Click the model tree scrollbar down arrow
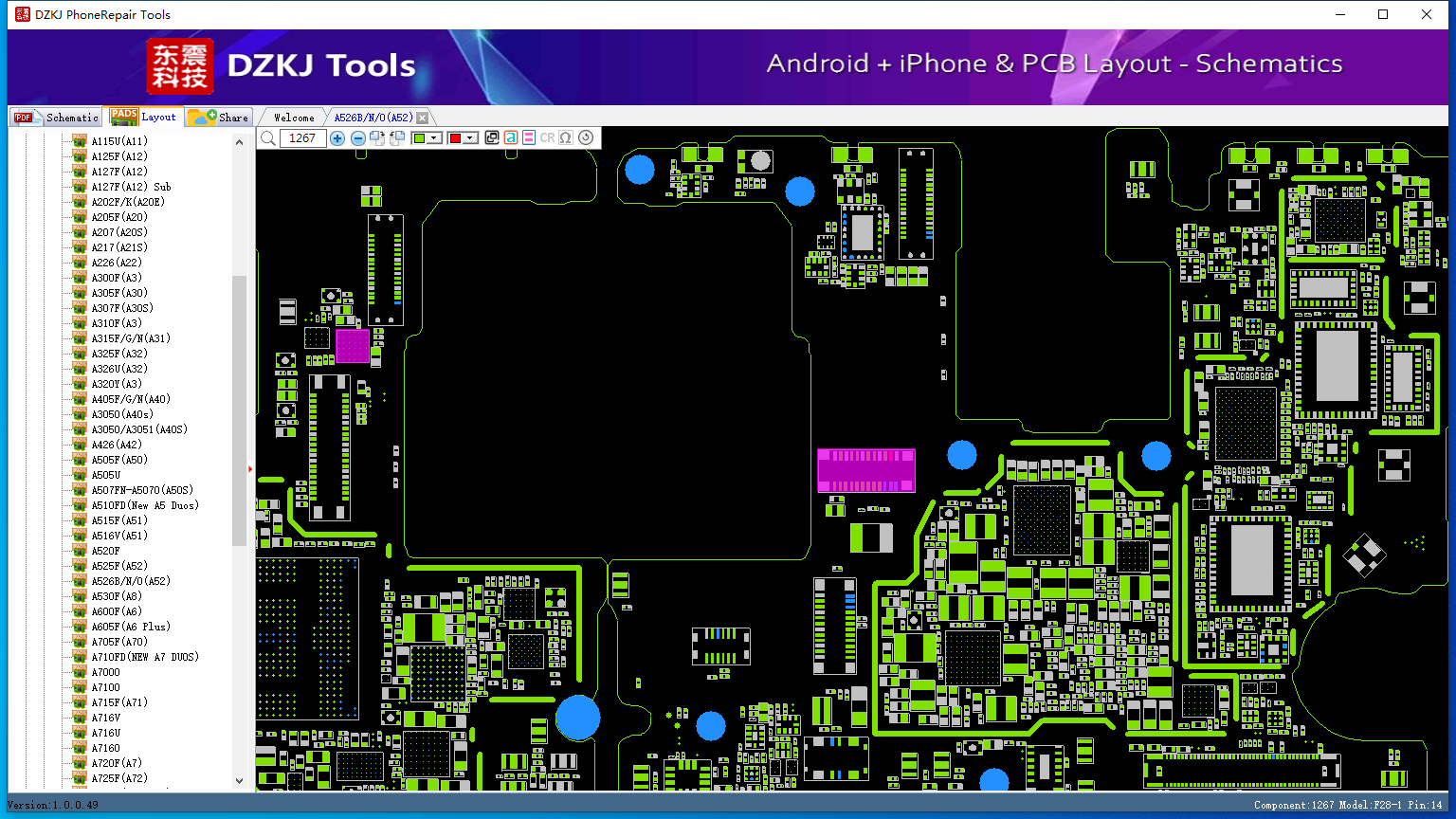Viewport: 1456px width, 819px height. [239, 781]
